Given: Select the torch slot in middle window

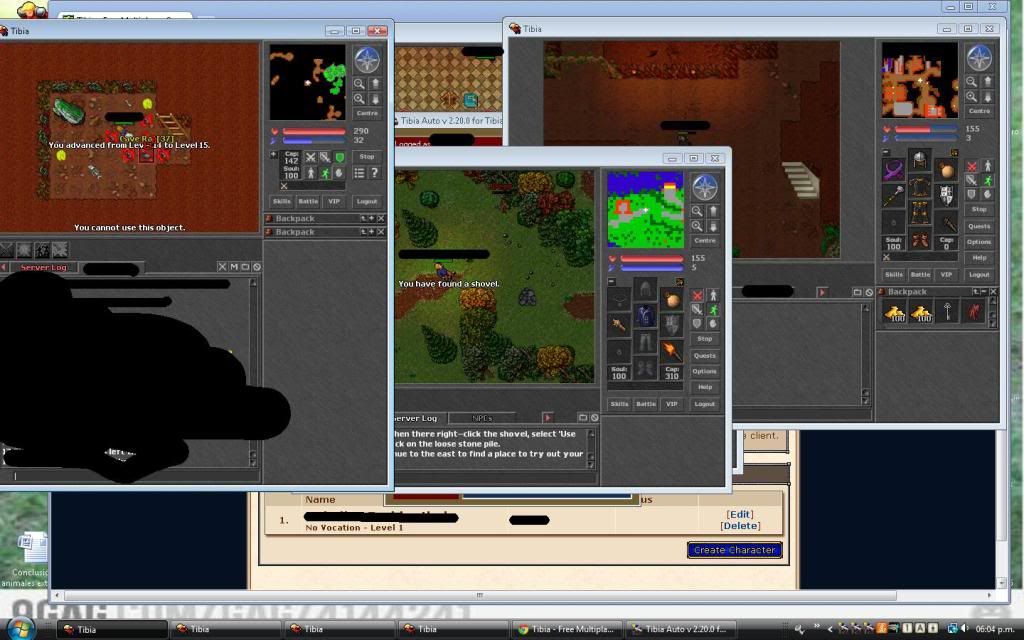Looking at the screenshot, I should (x=671, y=351).
